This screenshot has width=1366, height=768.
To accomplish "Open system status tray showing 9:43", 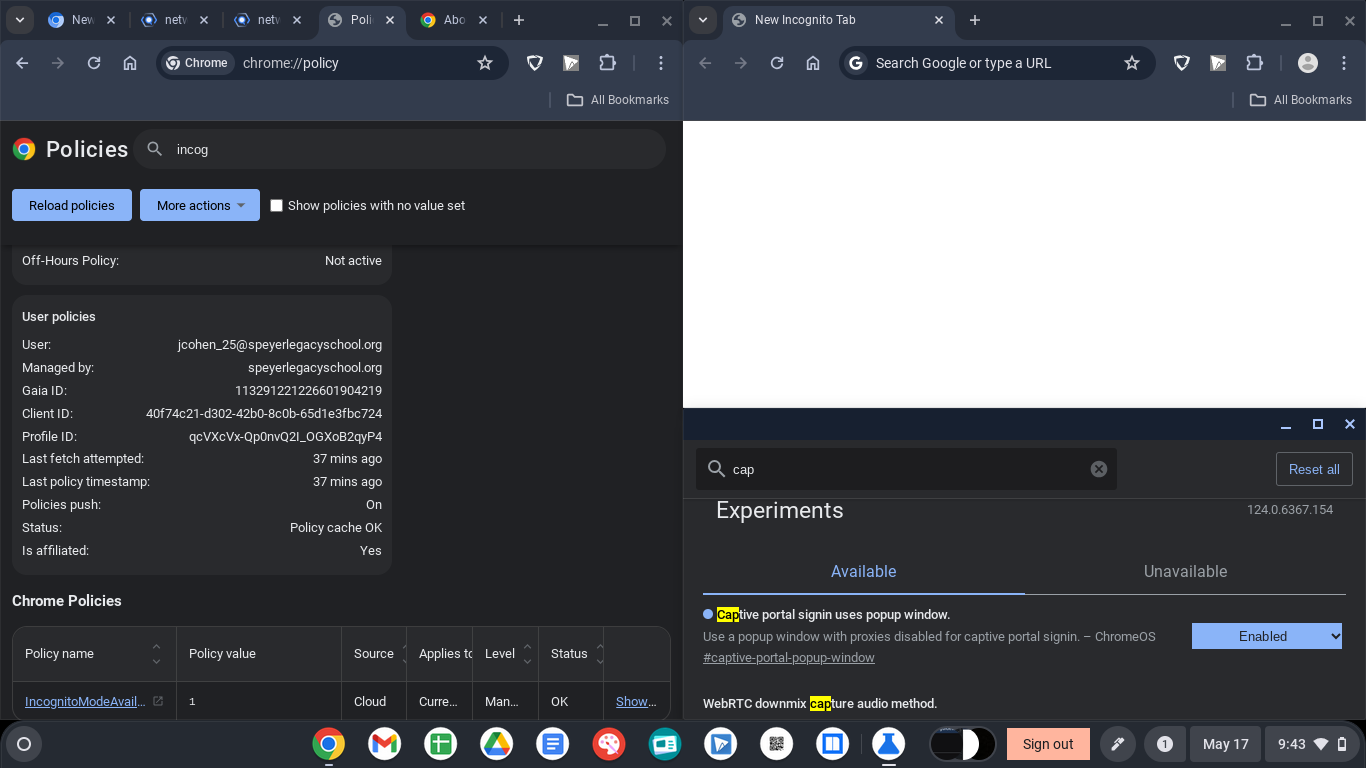I will (x=1312, y=744).
